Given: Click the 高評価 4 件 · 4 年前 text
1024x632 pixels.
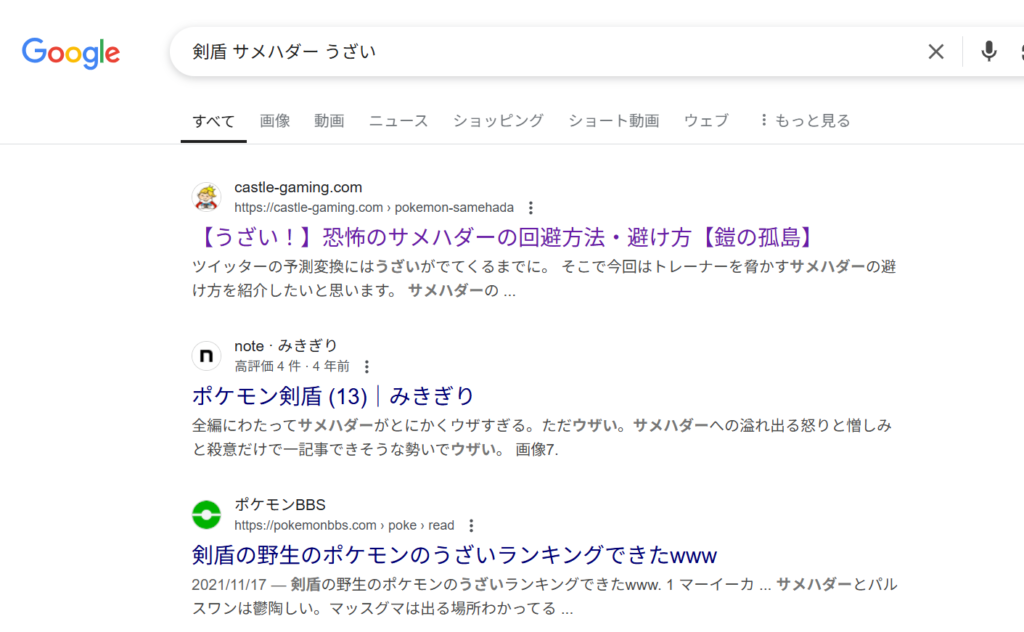Looking at the screenshot, I should [292, 366].
